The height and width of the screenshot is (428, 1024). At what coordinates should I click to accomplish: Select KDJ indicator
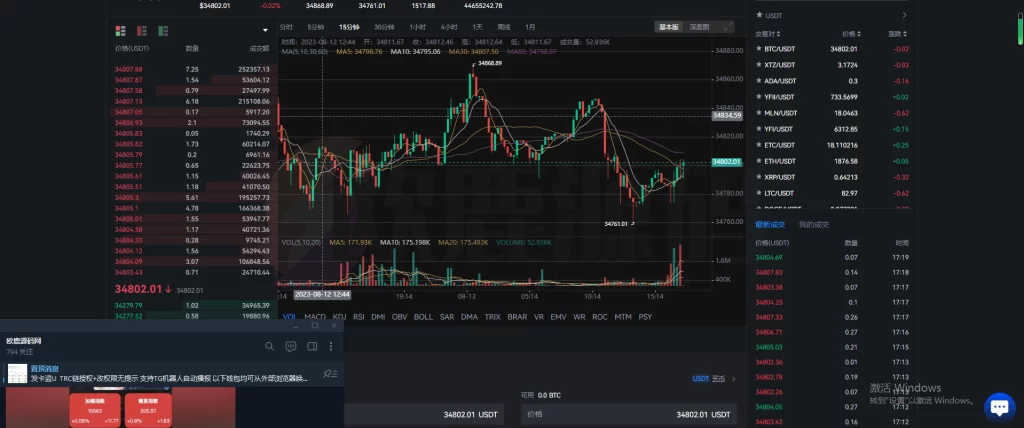click(339, 317)
